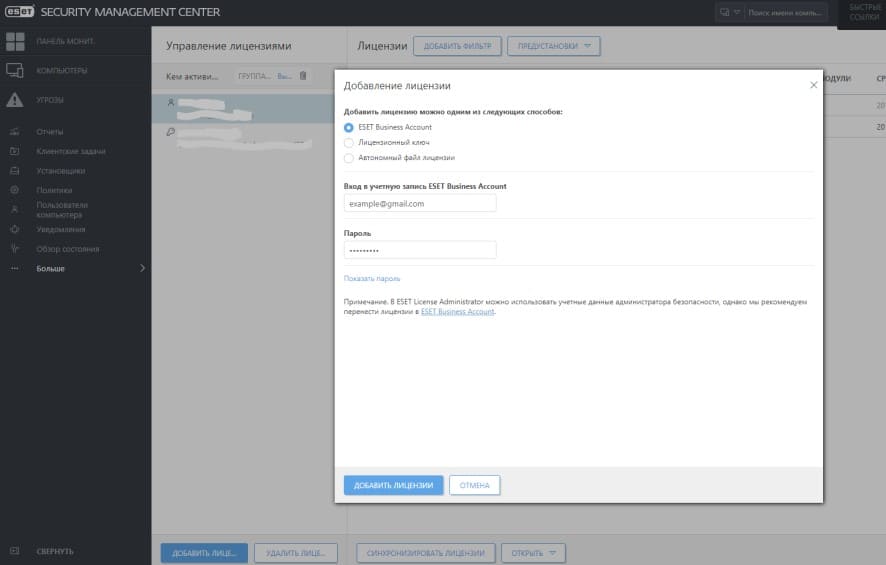Open Компьютеры menu item
Viewport: 886px width, 565px height.
[62, 71]
